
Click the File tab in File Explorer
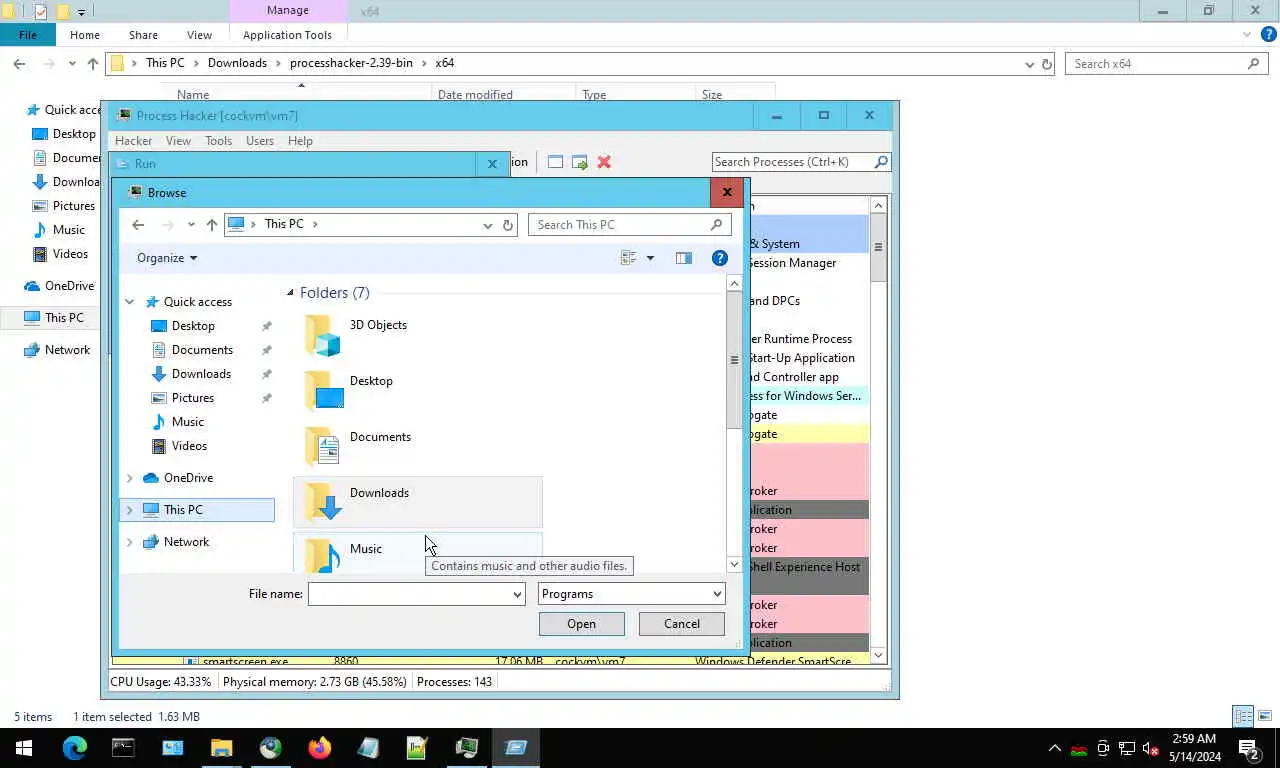click(28, 35)
